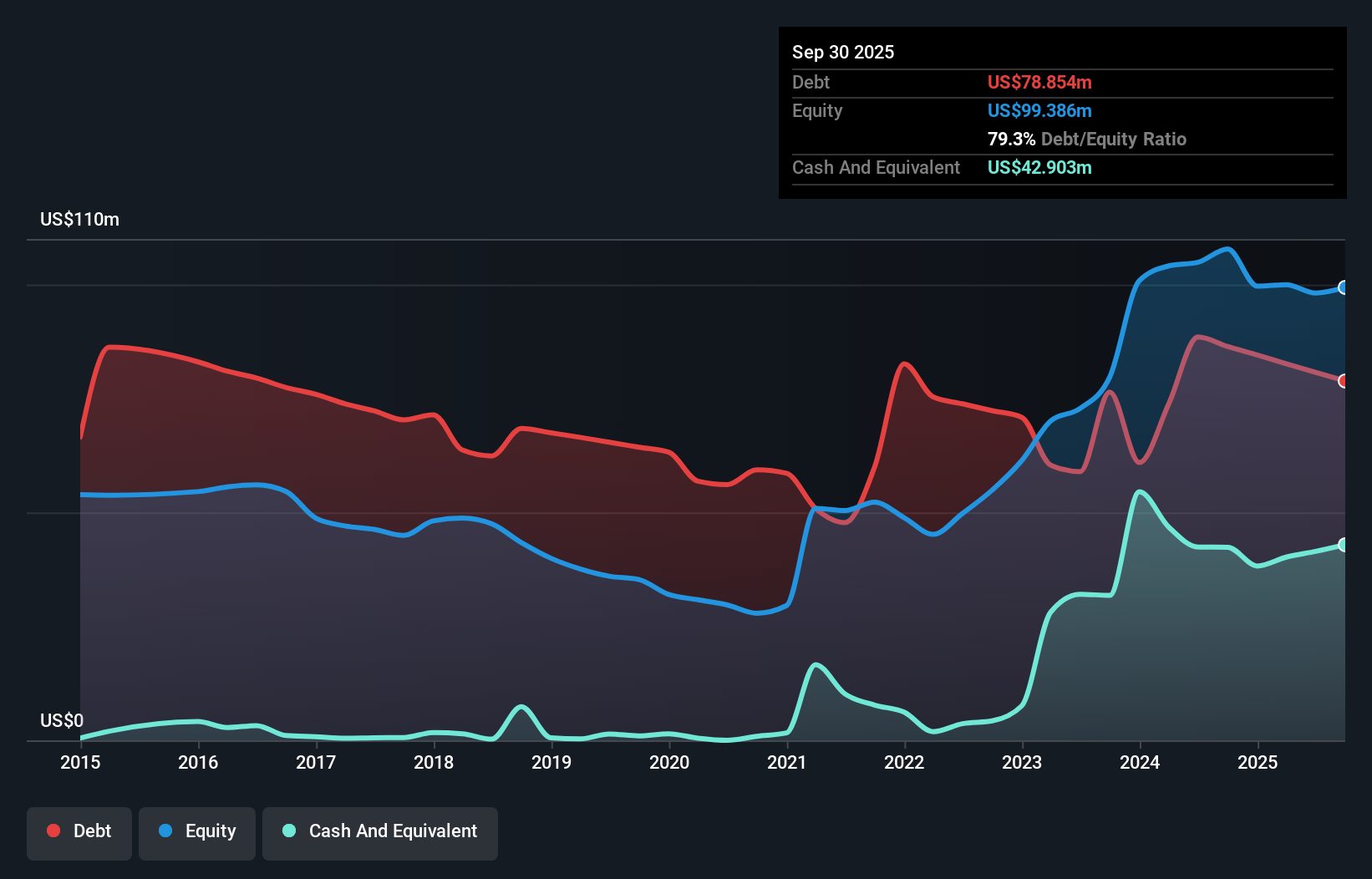Click the US$110m axis label
The height and width of the screenshot is (879, 1372).
tap(79, 219)
